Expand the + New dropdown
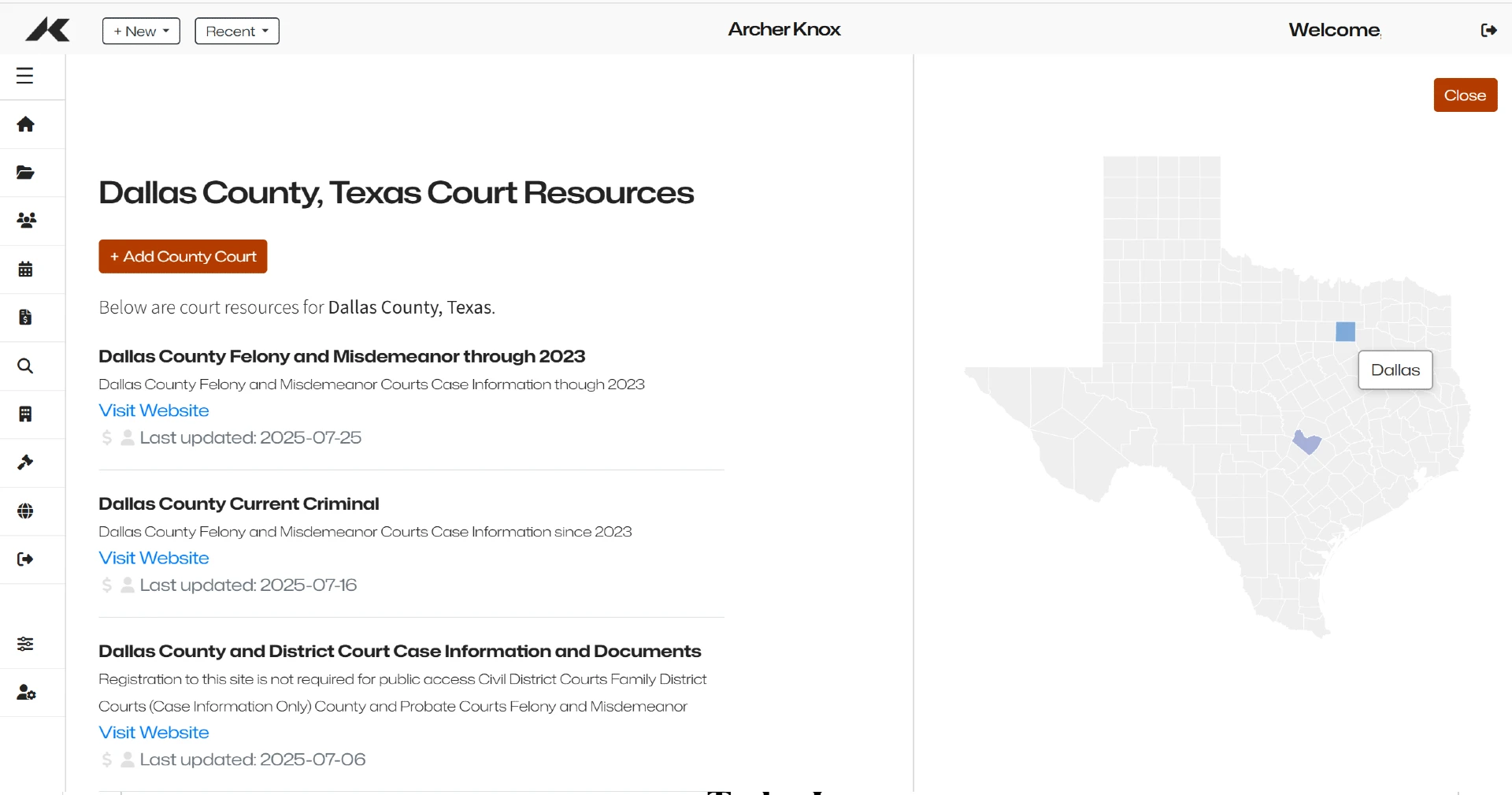Viewport: 1512px width, 795px height. pyautogui.click(x=141, y=31)
